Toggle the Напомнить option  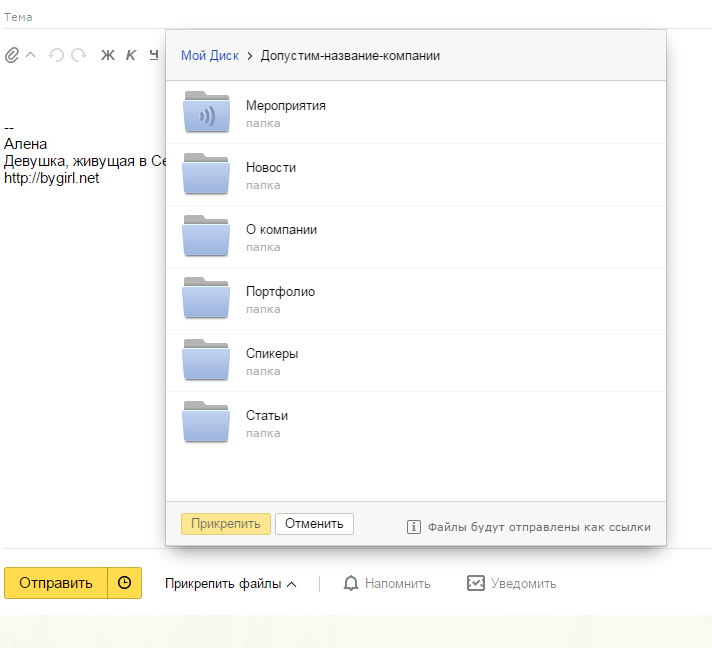point(397,584)
